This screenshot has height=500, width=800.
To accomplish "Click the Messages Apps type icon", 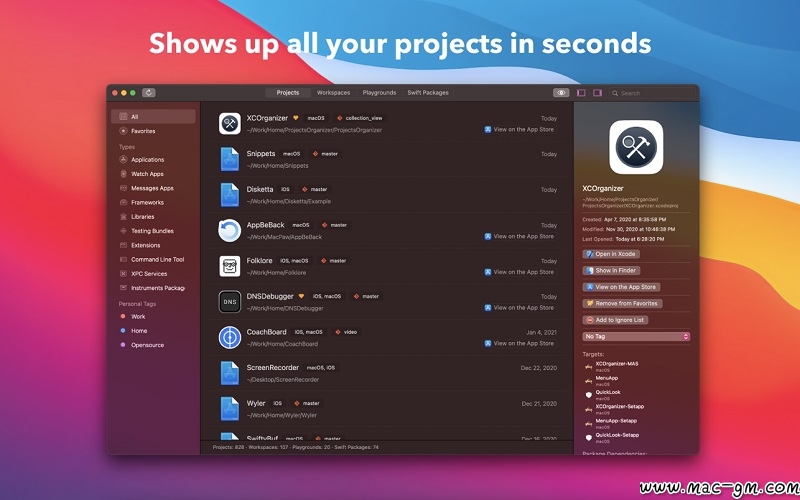I will [x=123, y=188].
